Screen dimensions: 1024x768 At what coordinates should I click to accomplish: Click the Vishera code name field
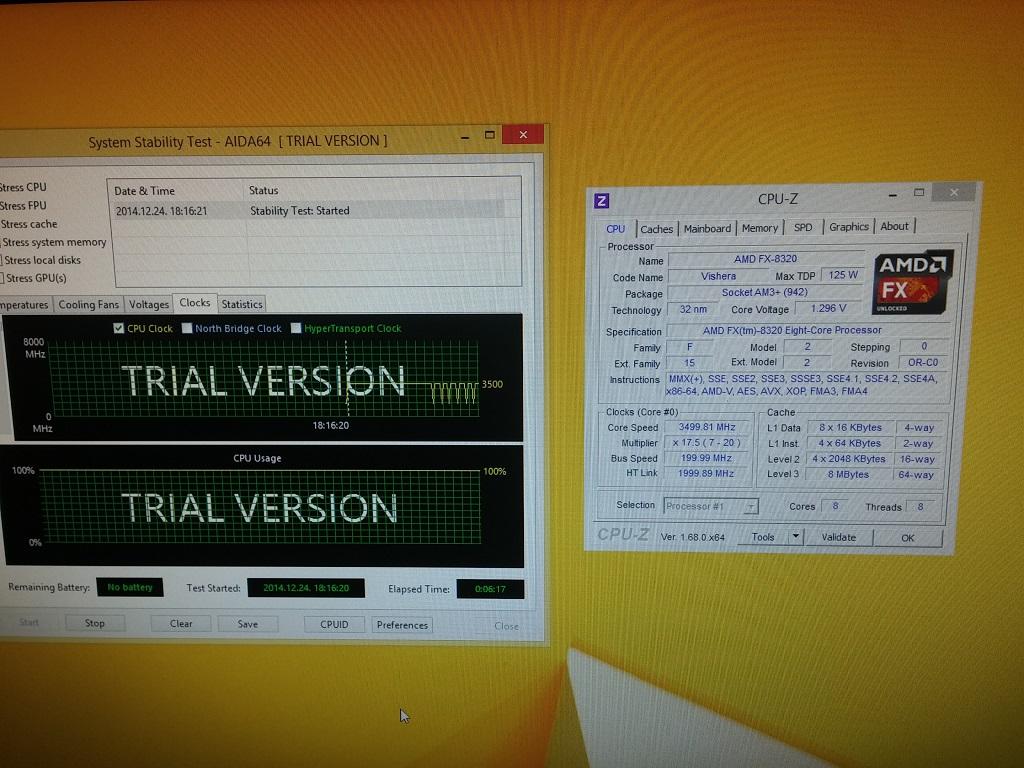tap(718, 276)
